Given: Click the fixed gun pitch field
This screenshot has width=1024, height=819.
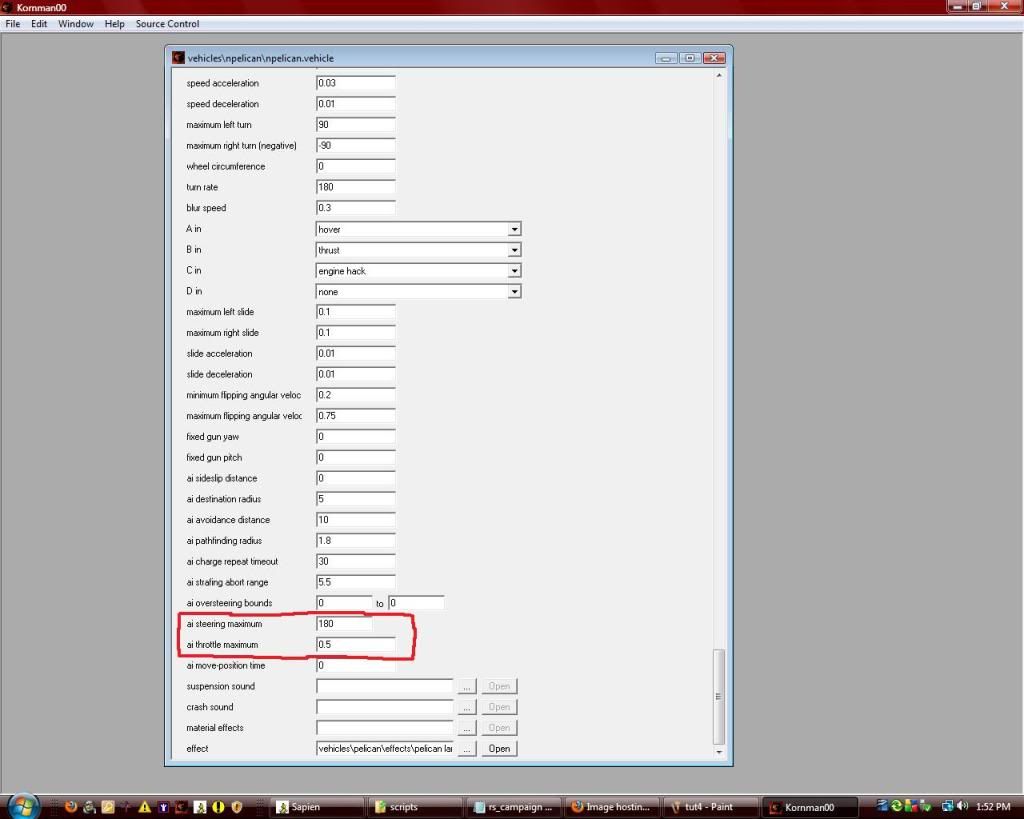Looking at the screenshot, I should (x=356, y=458).
